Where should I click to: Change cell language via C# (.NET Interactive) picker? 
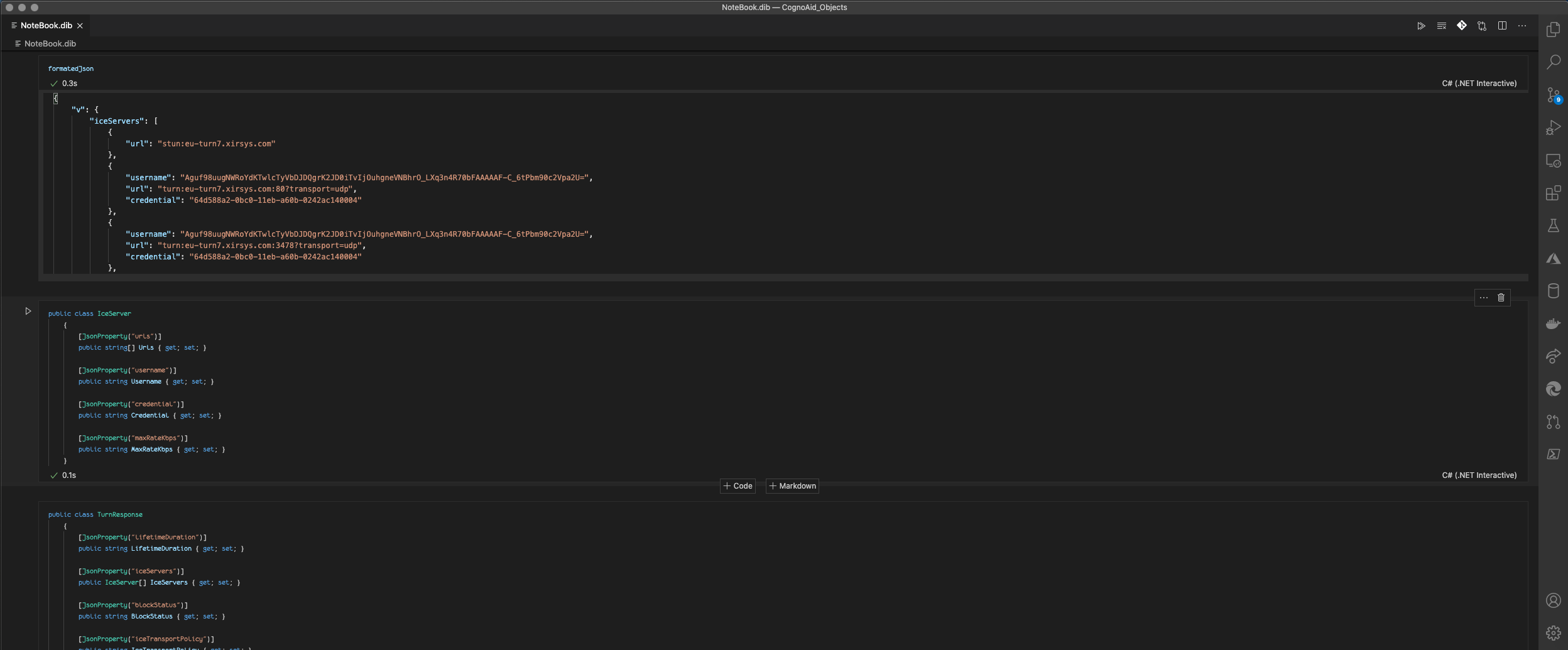tap(1479, 475)
